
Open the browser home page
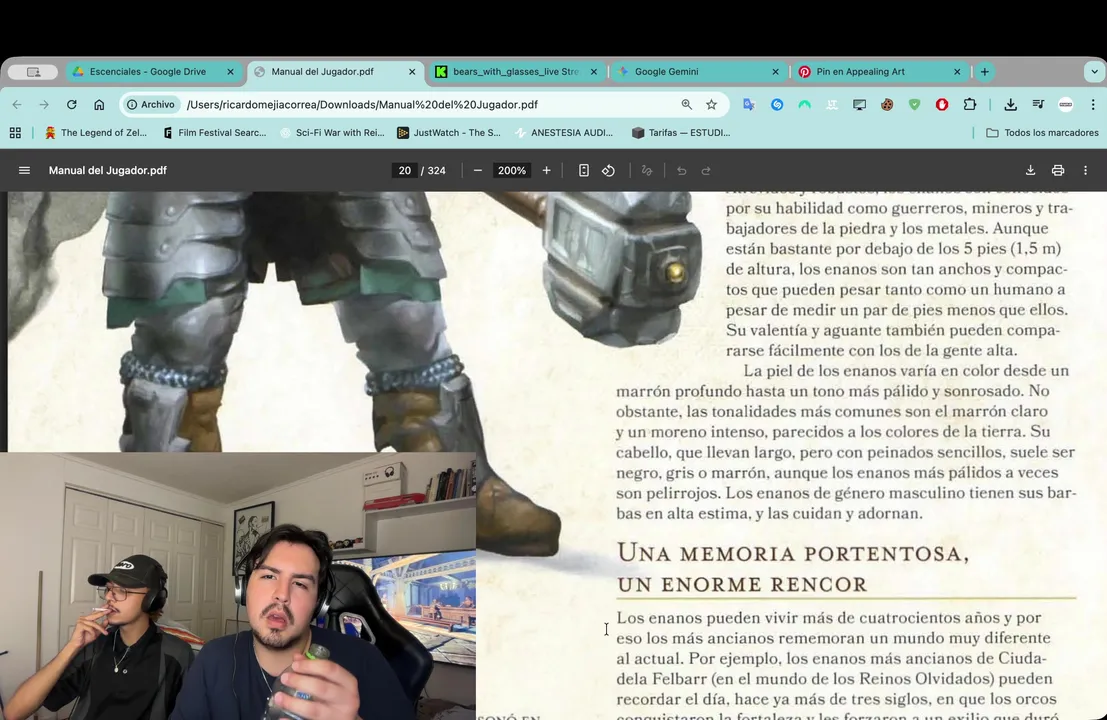pos(99,104)
